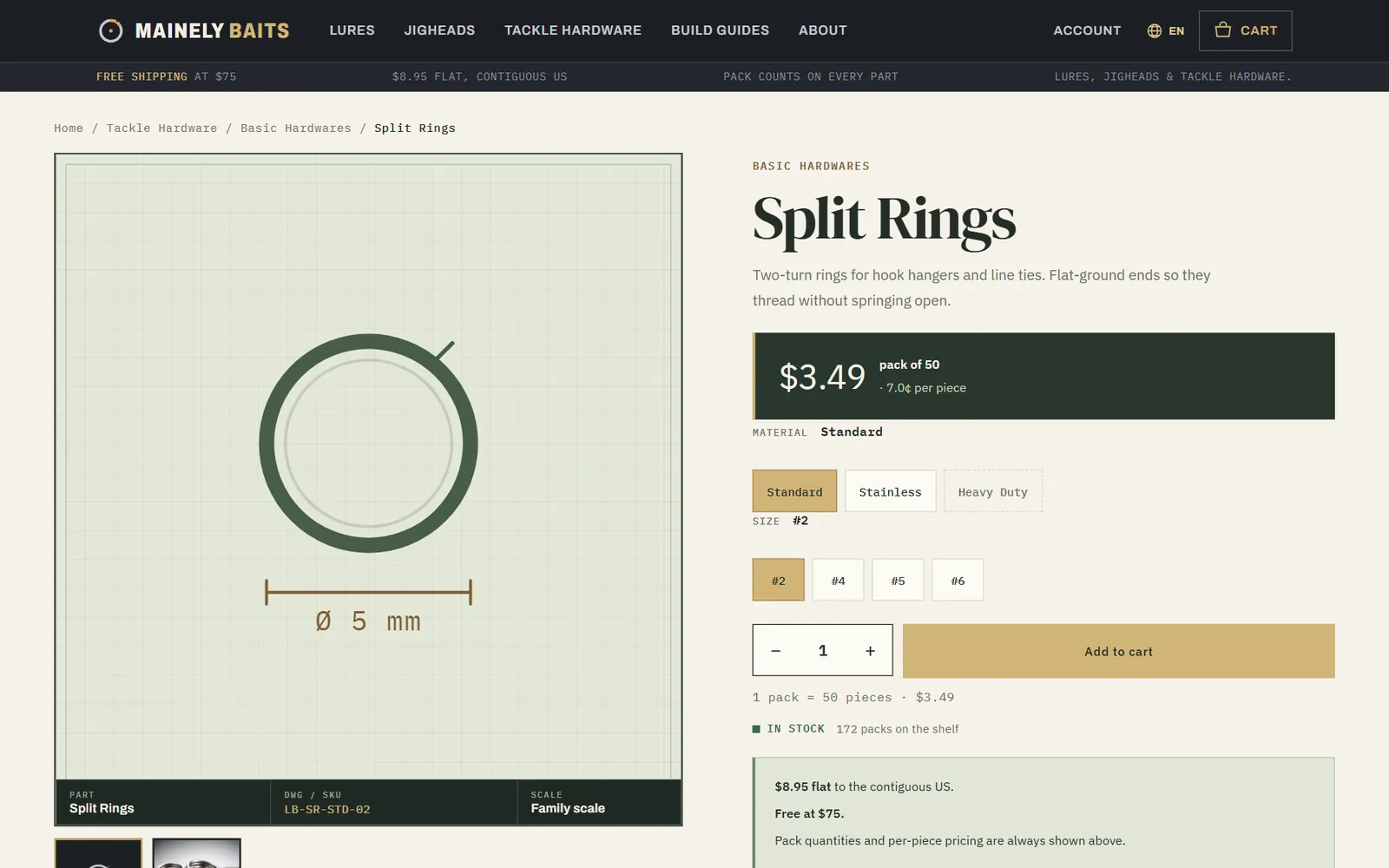Open the Cart button
Image resolution: width=1389 pixels, height=868 pixels.
tap(1245, 30)
